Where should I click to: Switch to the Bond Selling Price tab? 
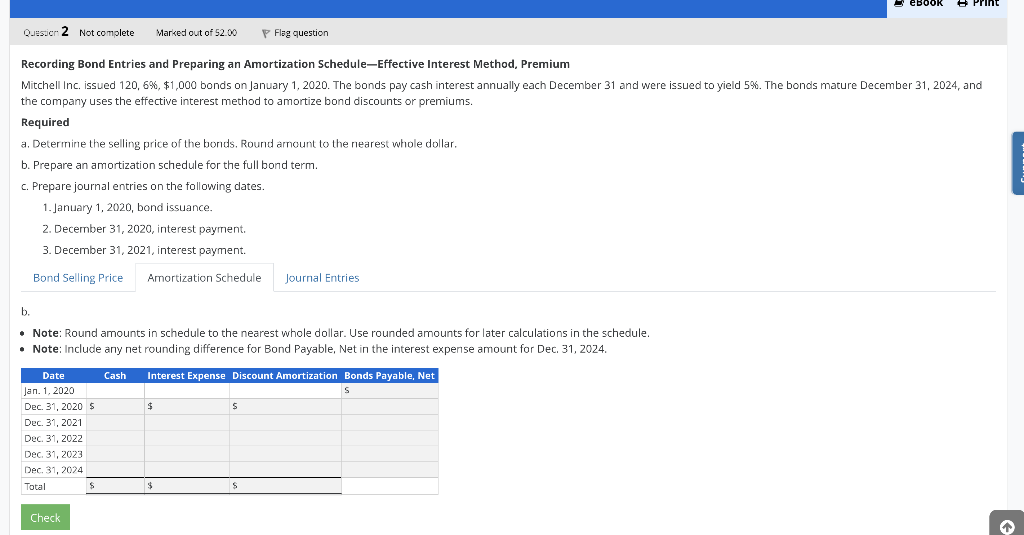[78, 278]
